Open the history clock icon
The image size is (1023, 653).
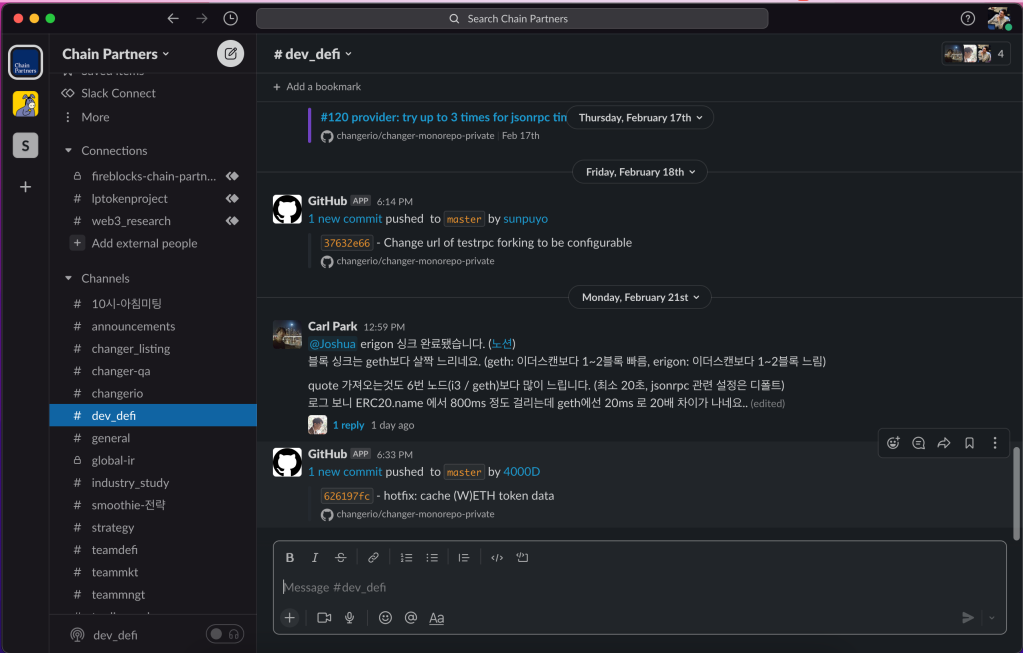pos(230,18)
